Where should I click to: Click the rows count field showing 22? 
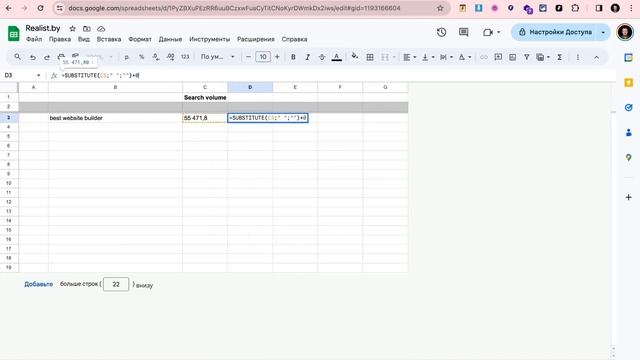tap(116, 284)
